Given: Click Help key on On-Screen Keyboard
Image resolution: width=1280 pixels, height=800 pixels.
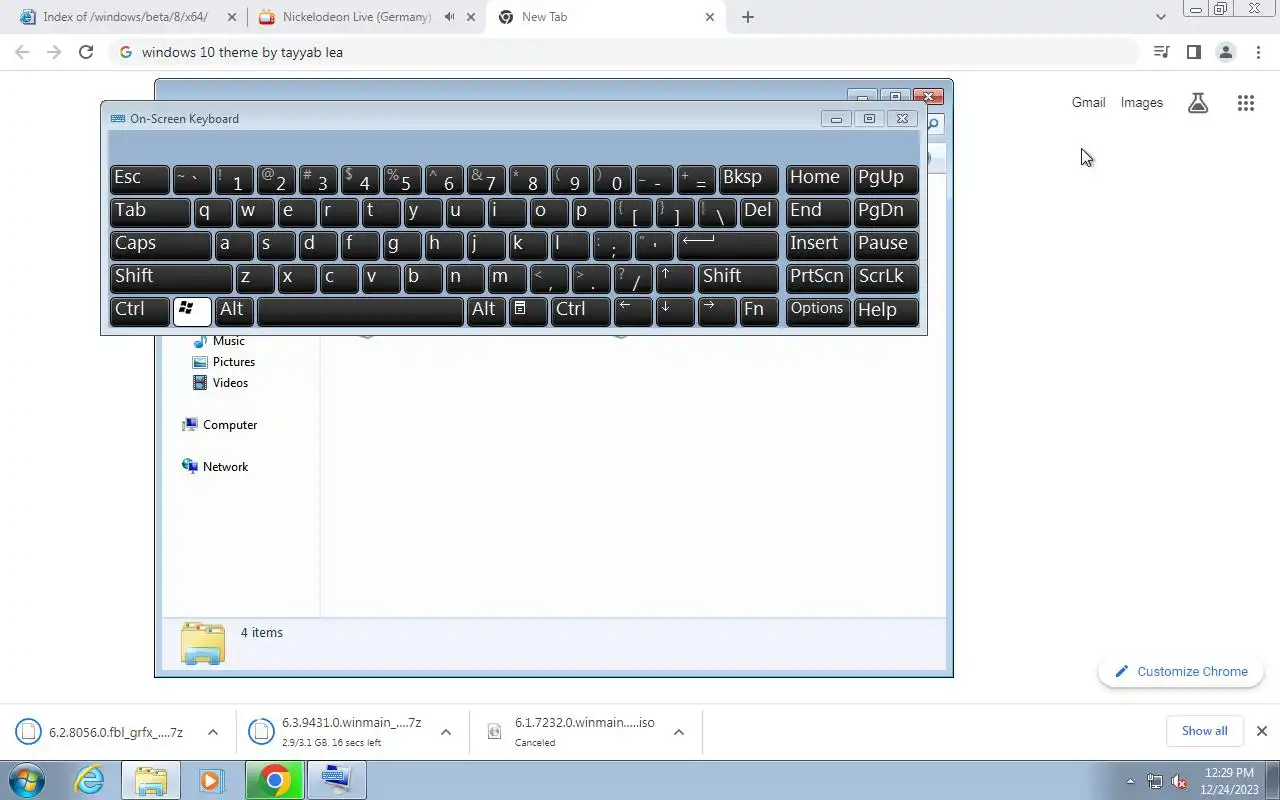Looking at the screenshot, I should click(x=887, y=311).
